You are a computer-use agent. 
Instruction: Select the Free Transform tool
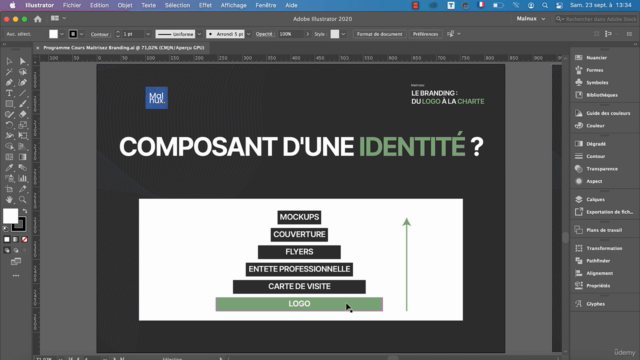pyautogui.click(x=23, y=136)
